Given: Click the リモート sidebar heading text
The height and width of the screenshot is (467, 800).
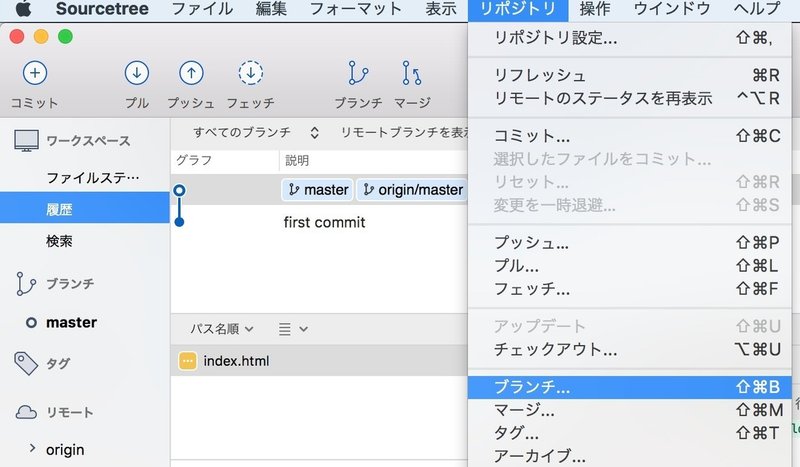Looking at the screenshot, I should 70,412.
